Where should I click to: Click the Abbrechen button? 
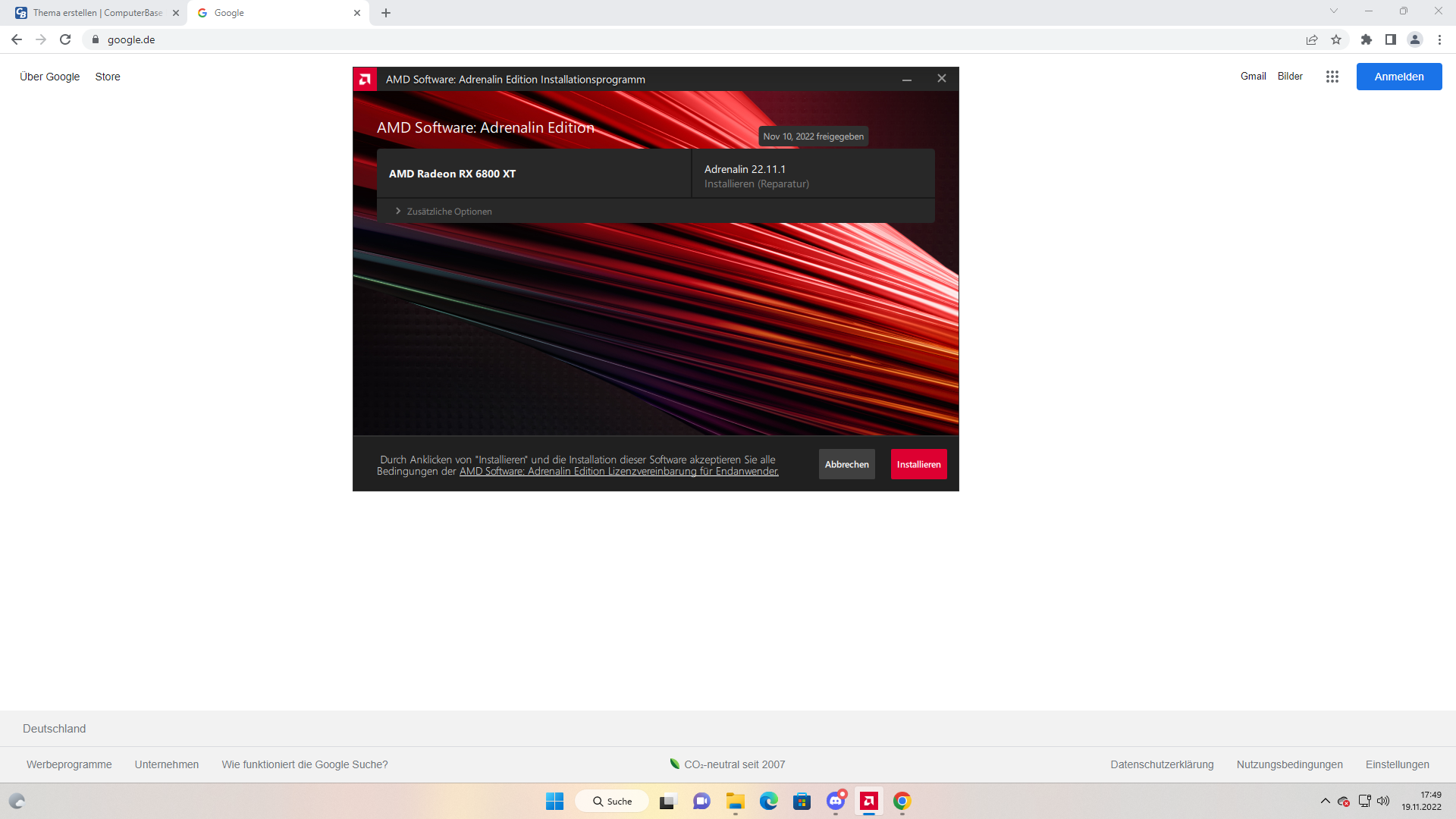tap(846, 464)
